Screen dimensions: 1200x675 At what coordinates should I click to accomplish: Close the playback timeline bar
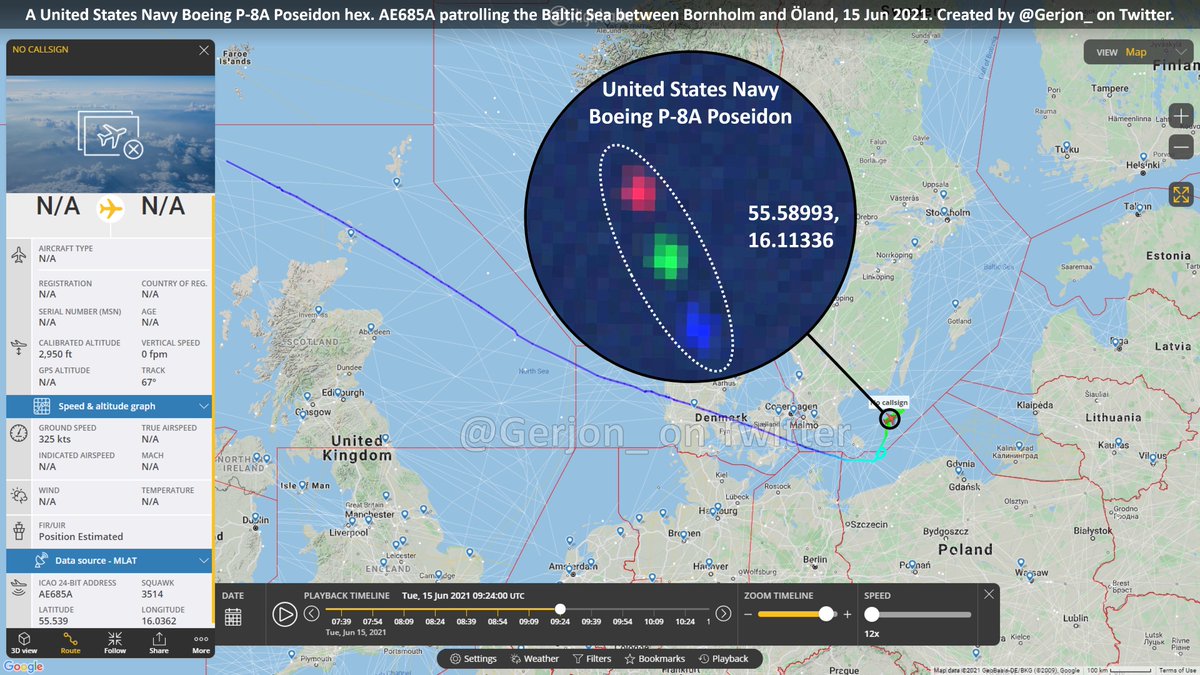tap(989, 594)
